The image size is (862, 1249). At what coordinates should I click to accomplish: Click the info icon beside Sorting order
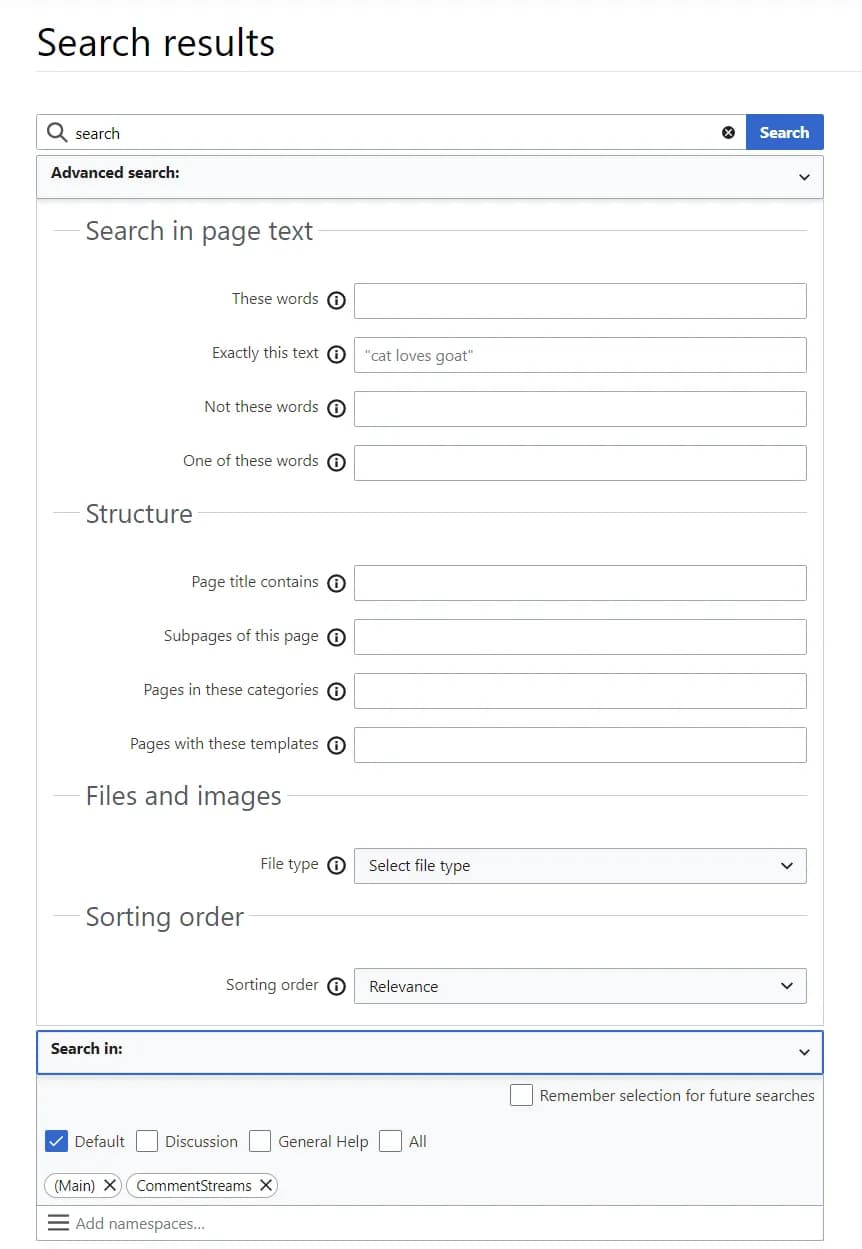(x=336, y=986)
